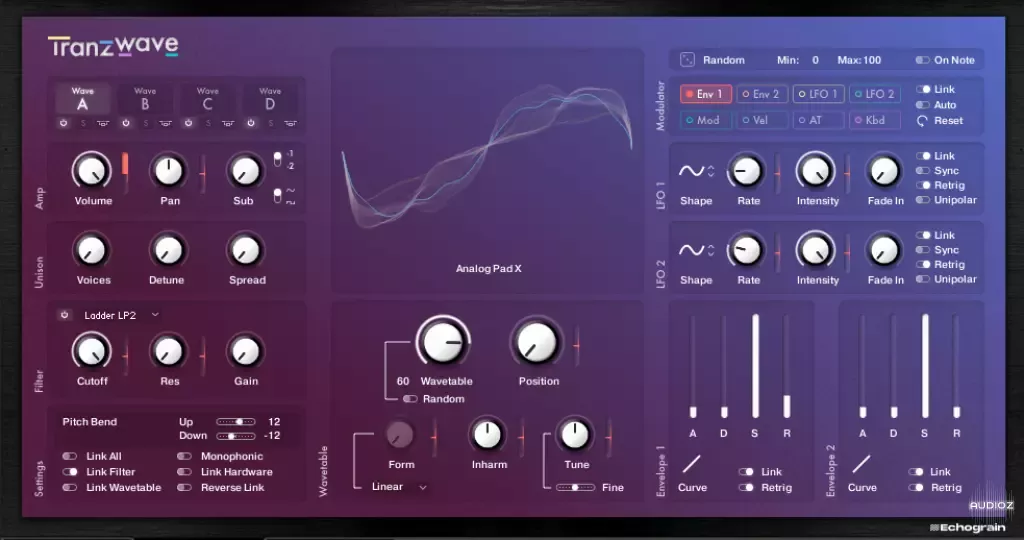Click the LFO 1 sine shape icon

coord(691,171)
